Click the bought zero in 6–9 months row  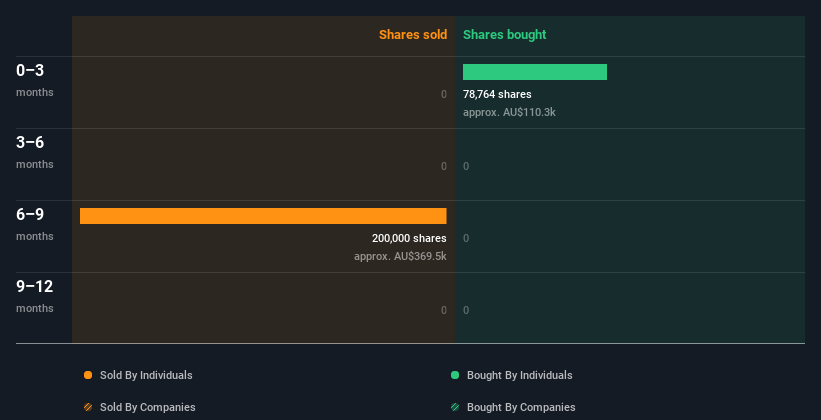(466, 238)
